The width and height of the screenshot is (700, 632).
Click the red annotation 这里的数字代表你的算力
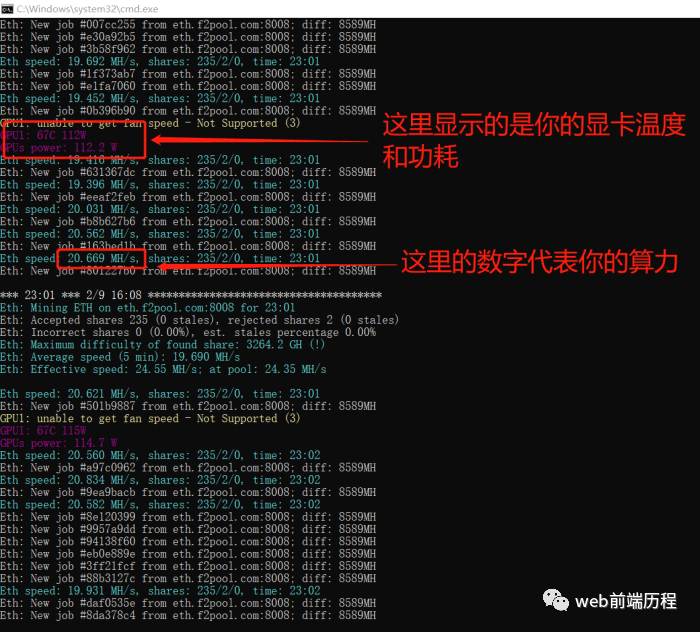[540, 263]
